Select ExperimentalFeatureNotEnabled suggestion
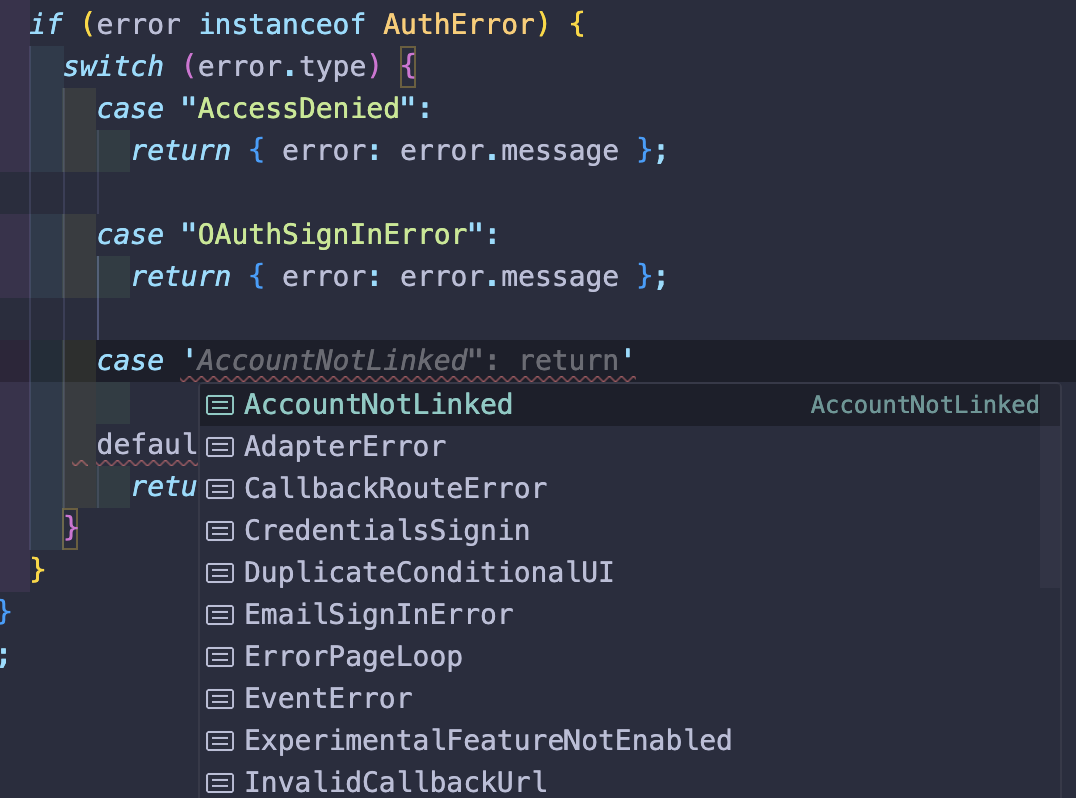 coord(629,740)
